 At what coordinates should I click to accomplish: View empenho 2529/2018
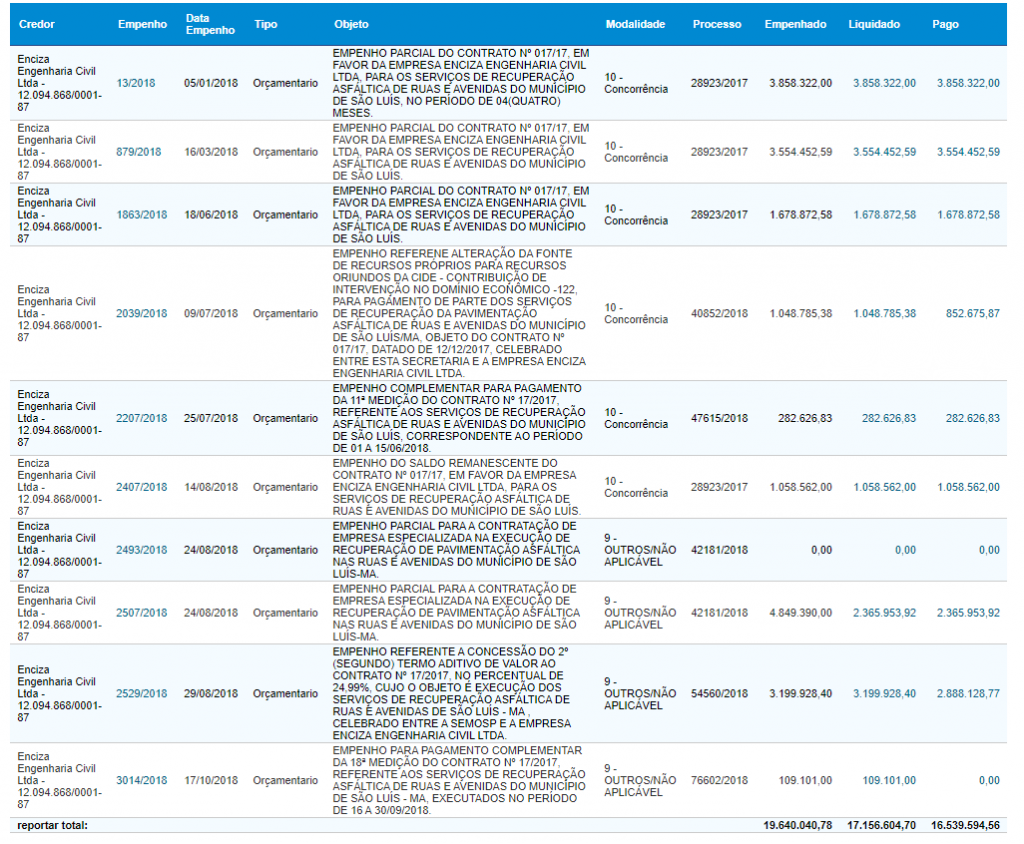coord(141,693)
